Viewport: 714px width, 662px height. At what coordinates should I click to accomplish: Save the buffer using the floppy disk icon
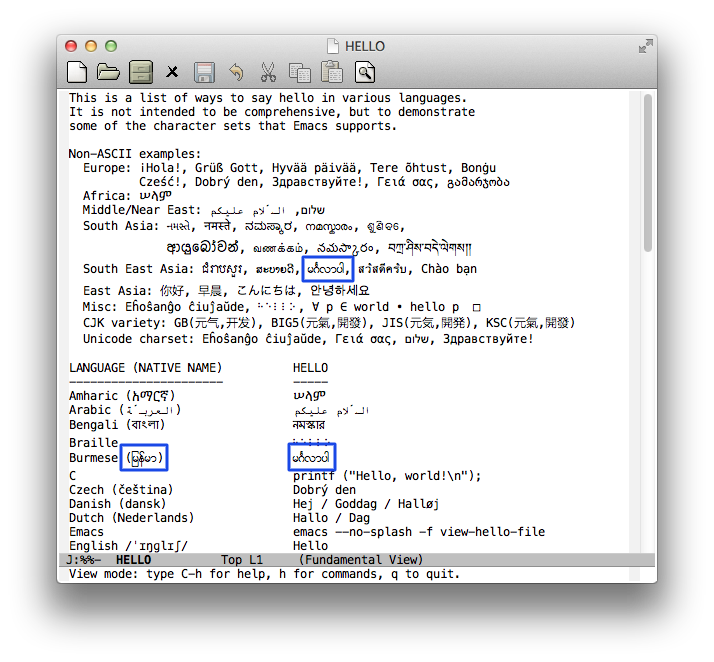(x=204, y=72)
